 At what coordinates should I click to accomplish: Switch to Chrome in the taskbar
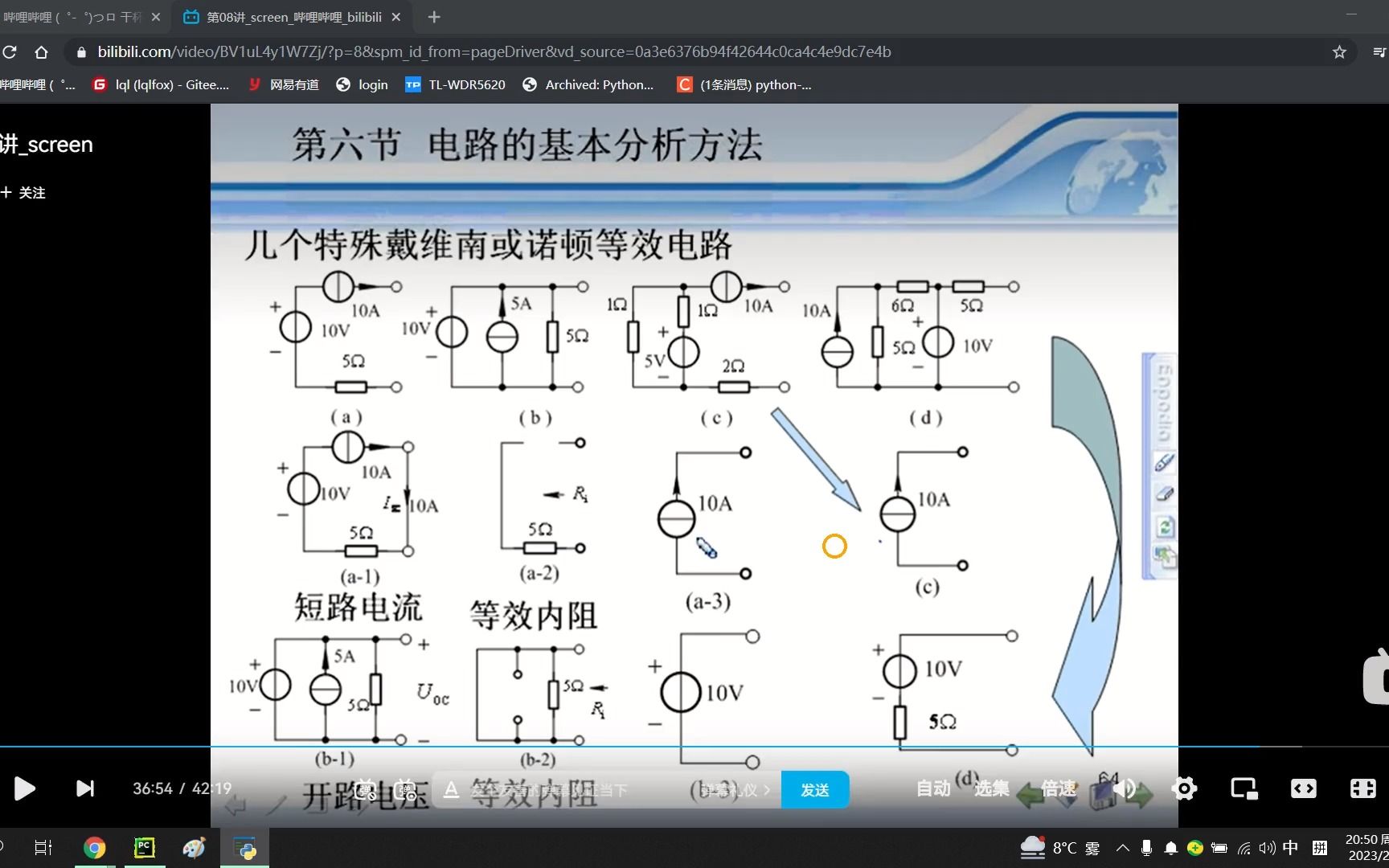[x=94, y=848]
